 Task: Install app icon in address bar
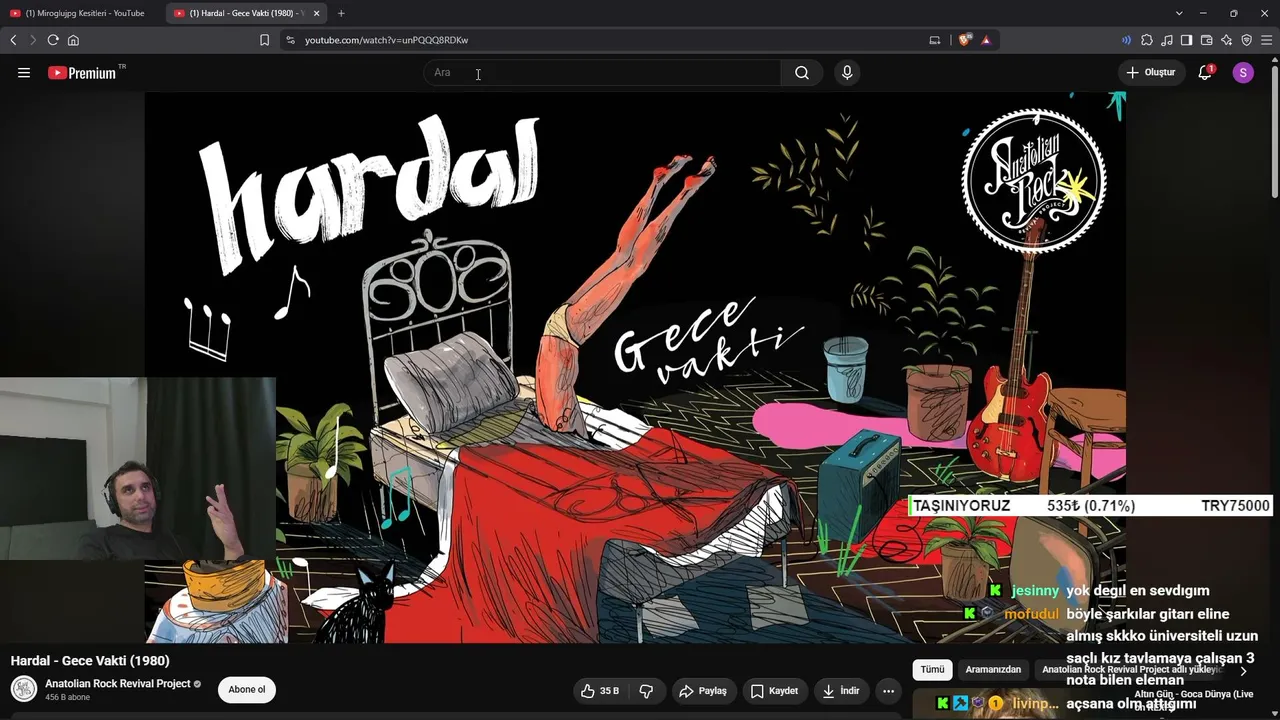tap(934, 40)
